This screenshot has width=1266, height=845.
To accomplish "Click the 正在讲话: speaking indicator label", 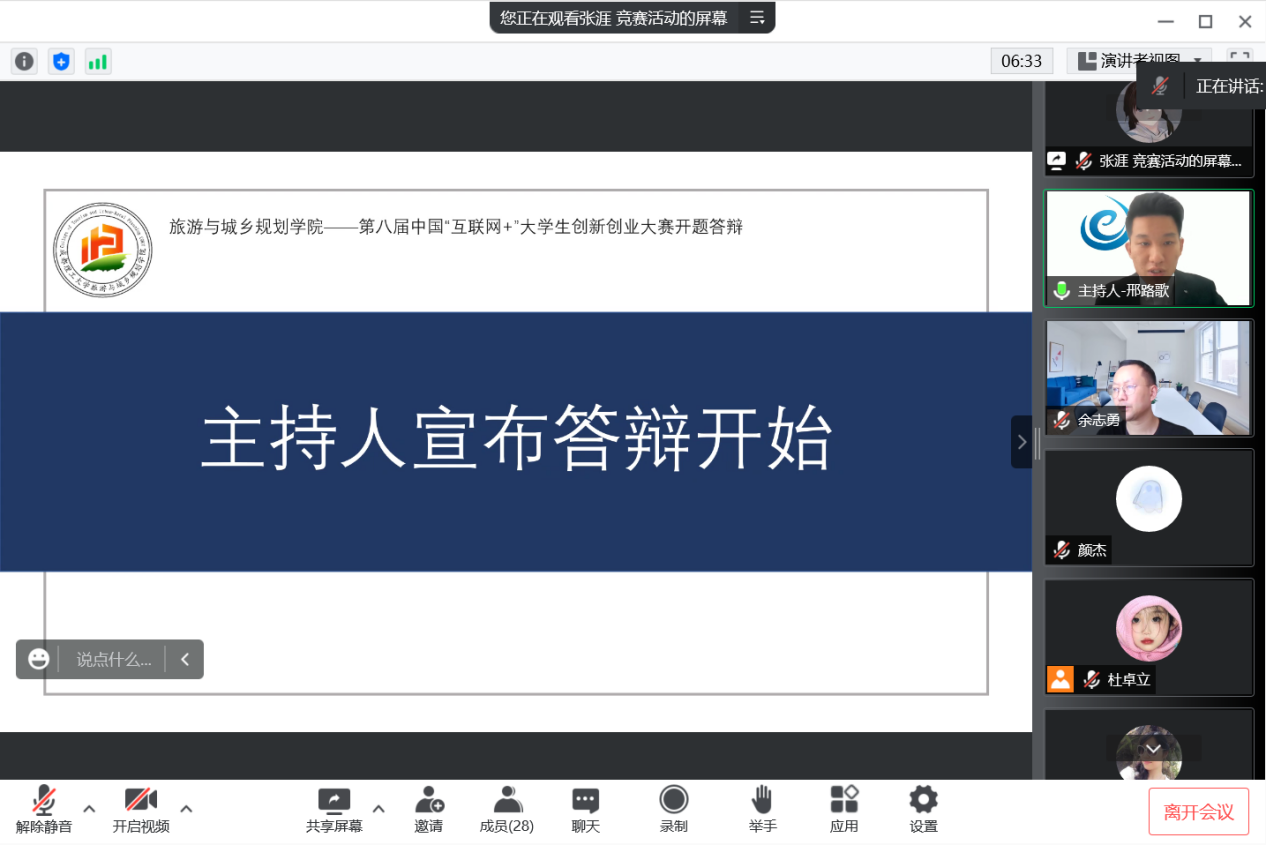I will click(x=1229, y=86).
